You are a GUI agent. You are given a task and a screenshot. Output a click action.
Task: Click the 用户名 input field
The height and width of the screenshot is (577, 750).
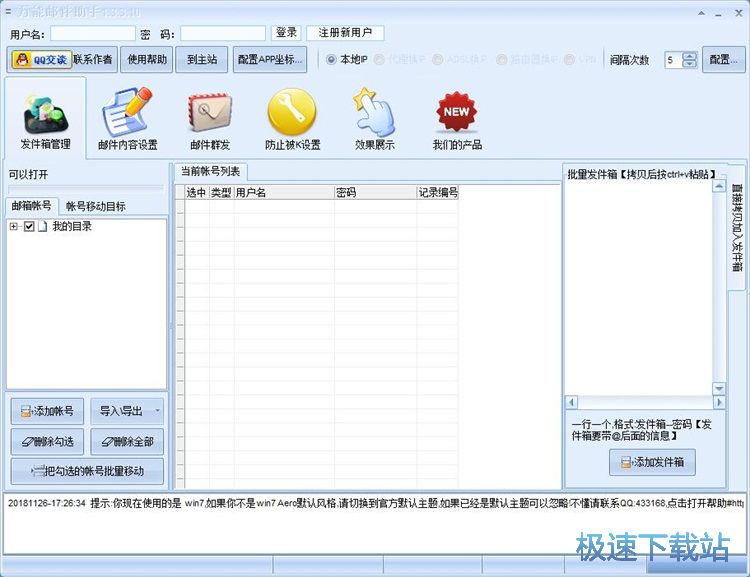93,33
